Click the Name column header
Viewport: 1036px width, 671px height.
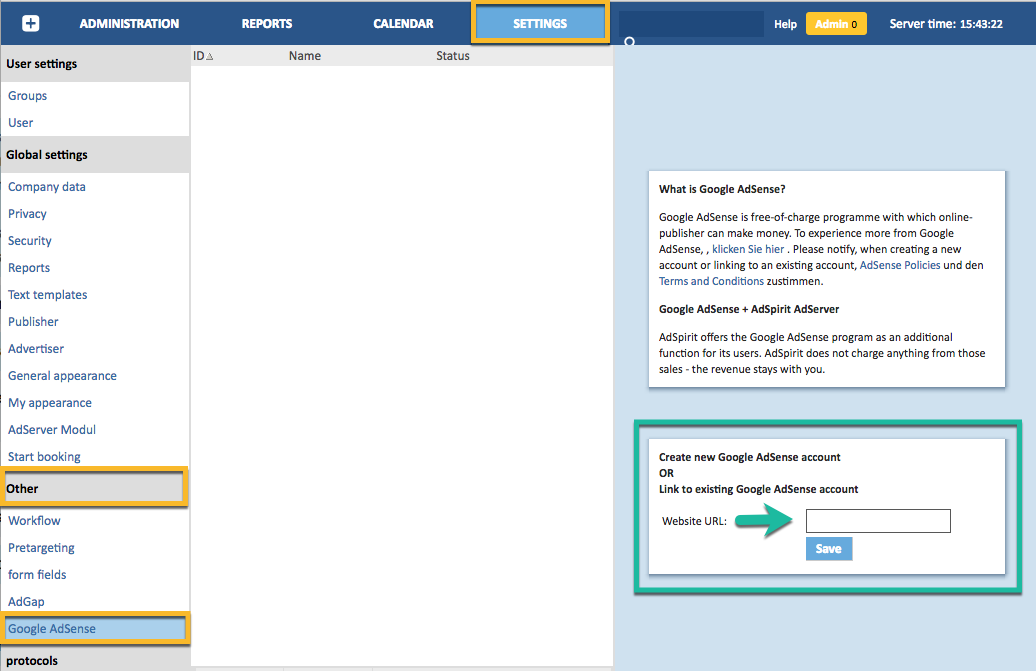point(305,56)
